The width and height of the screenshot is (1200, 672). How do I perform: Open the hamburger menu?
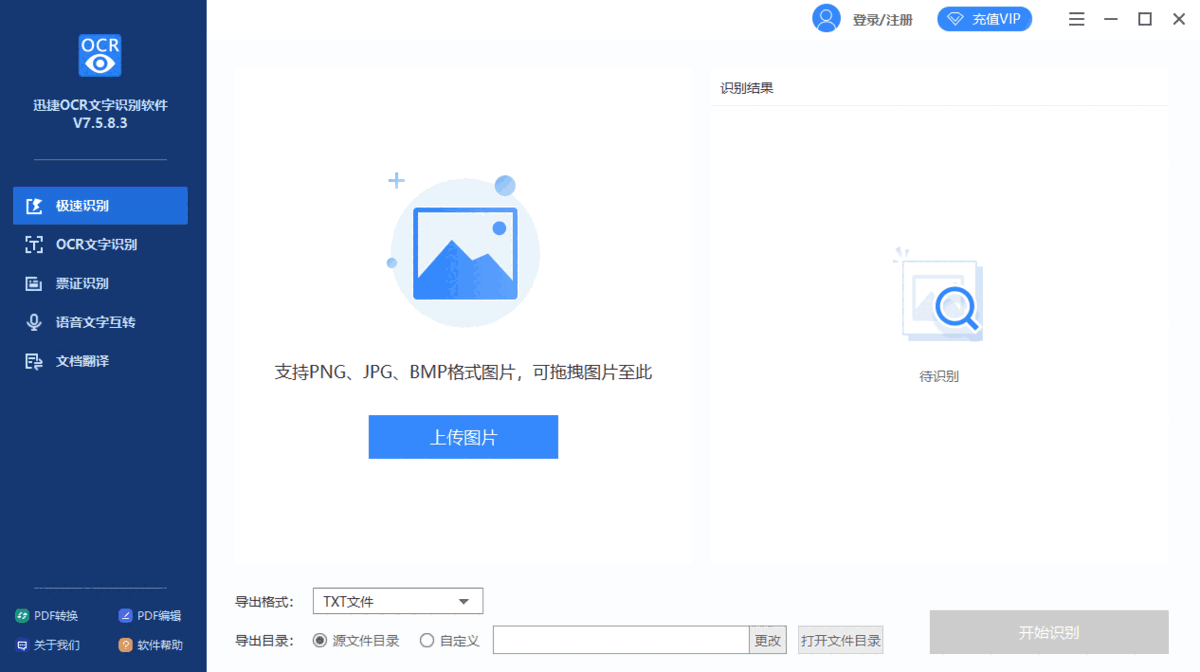[x=1076, y=18]
